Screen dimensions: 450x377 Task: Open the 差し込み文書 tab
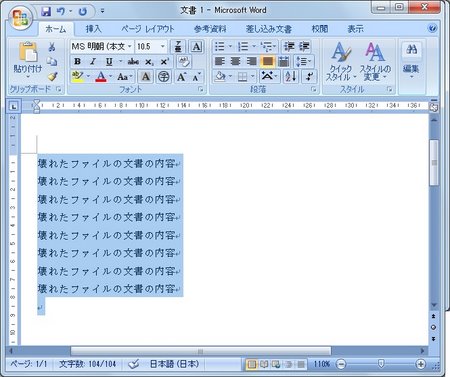tap(269, 29)
